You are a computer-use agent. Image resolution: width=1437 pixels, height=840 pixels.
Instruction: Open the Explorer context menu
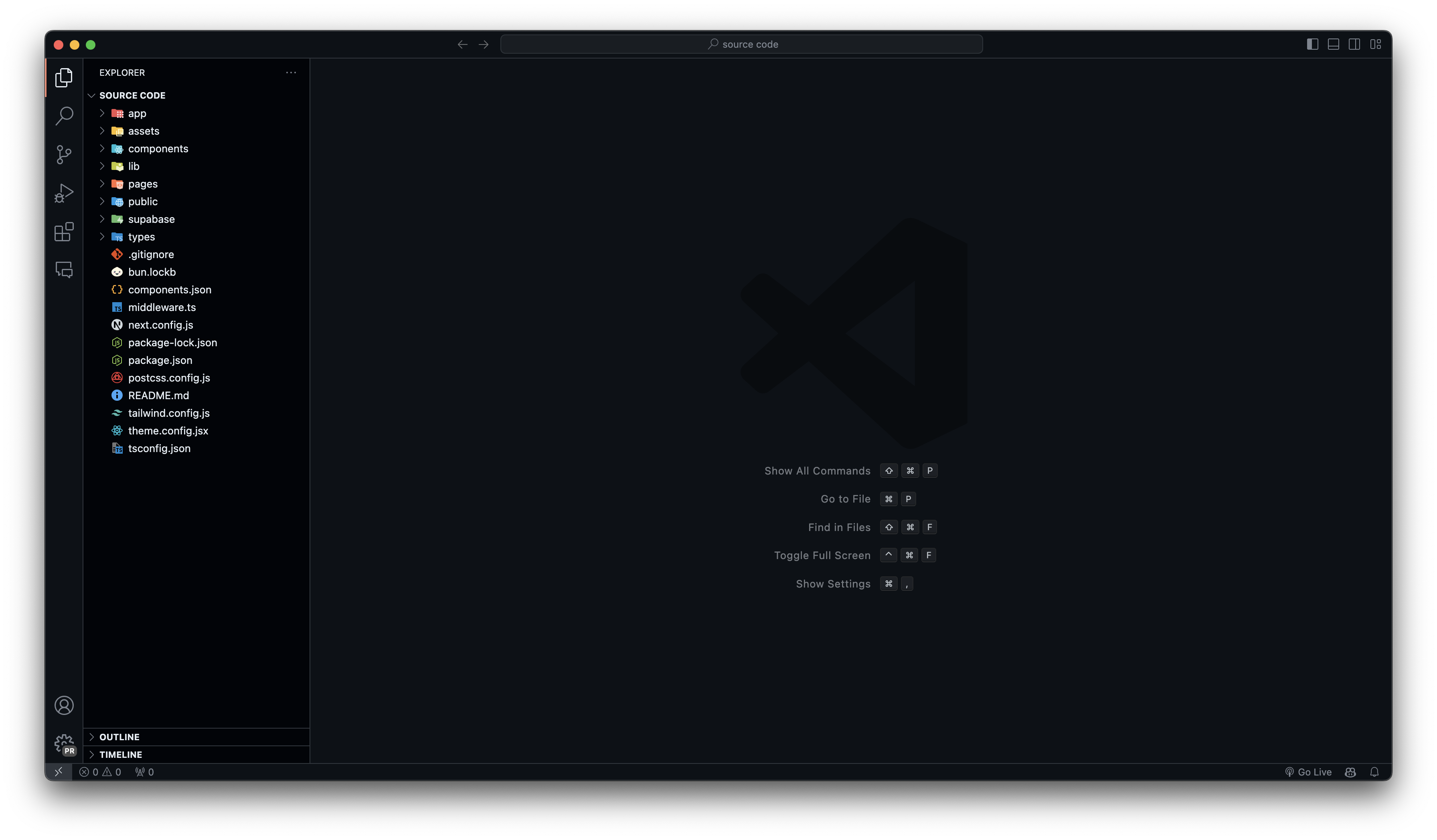coord(291,72)
